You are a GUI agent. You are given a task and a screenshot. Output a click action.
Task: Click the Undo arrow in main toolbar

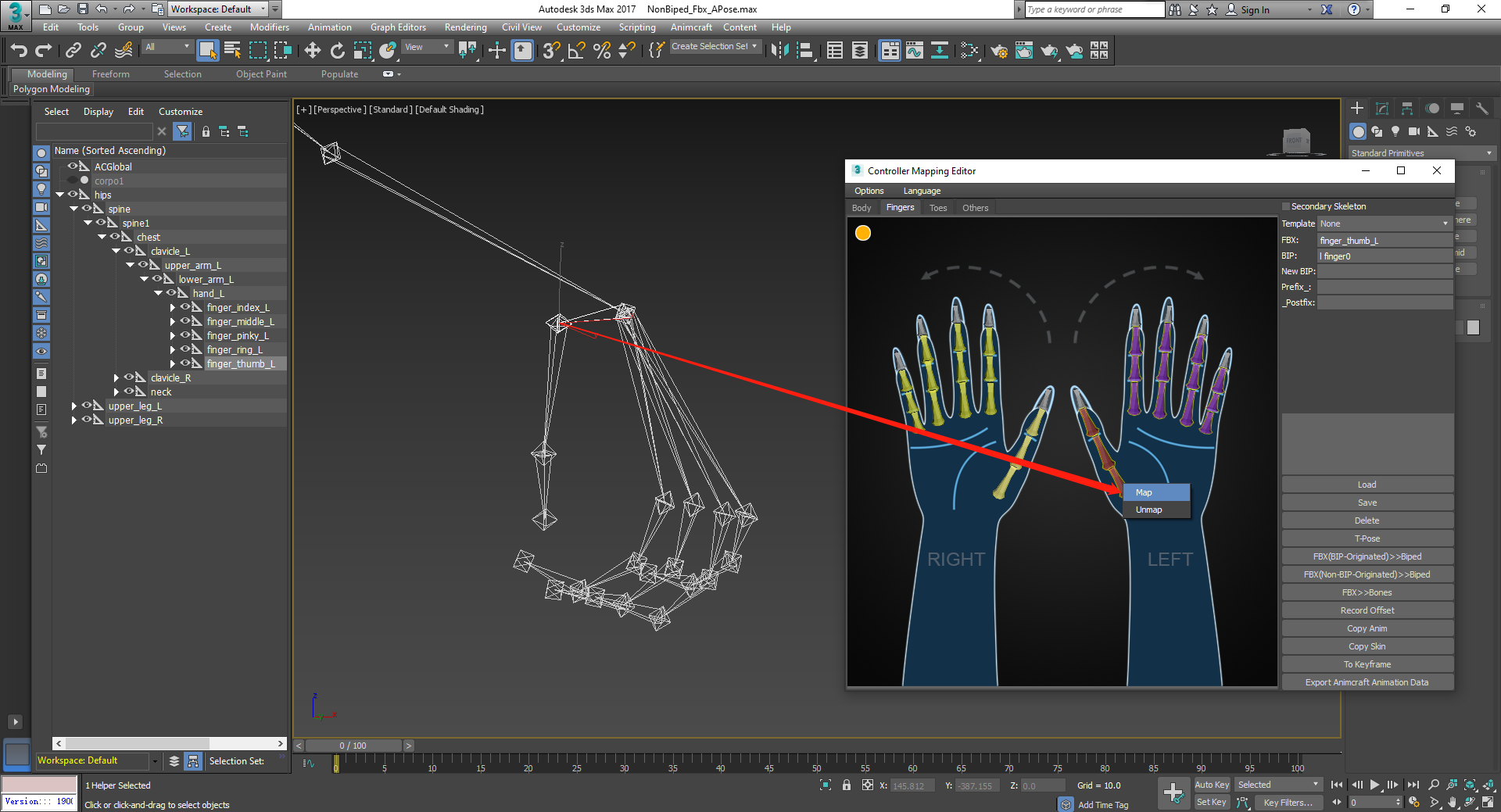pos(19,51)
